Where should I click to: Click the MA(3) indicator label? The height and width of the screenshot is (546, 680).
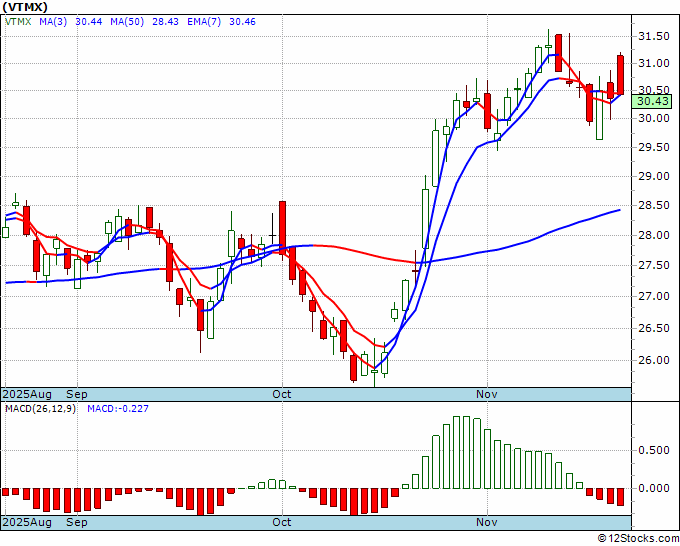(53, 22)
